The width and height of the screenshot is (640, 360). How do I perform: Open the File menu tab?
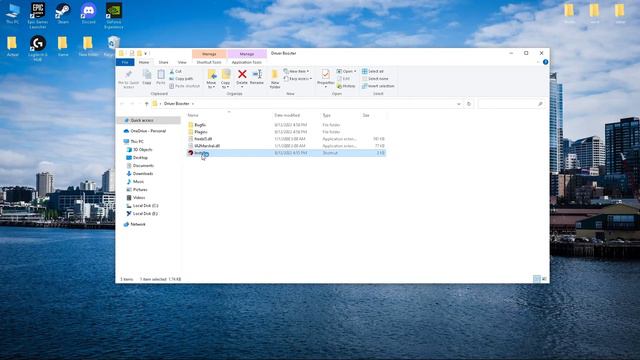(125, 62)
